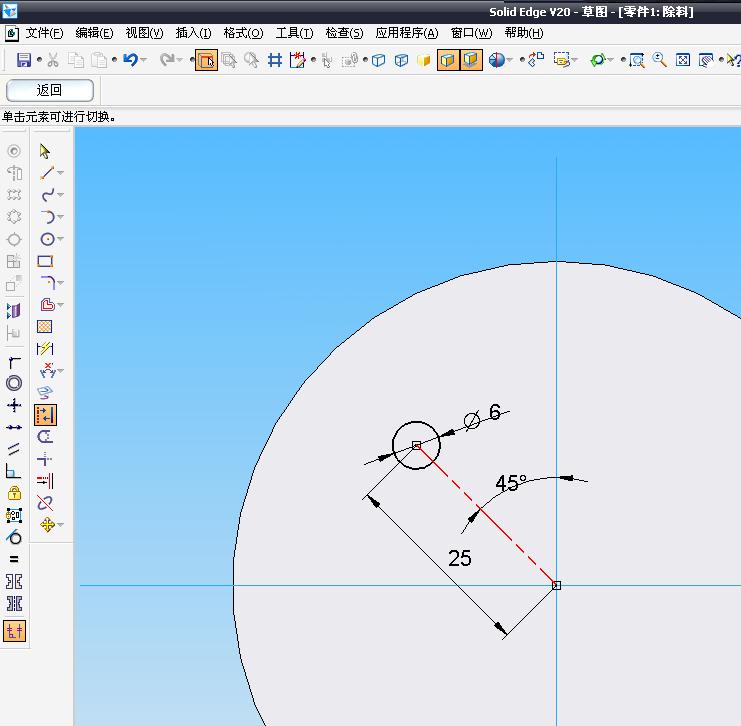Image resolution: width=741 pixels, height=726 pixels.
Task: Click the Undo arrow icon
Action: click(x=130, y=61)
